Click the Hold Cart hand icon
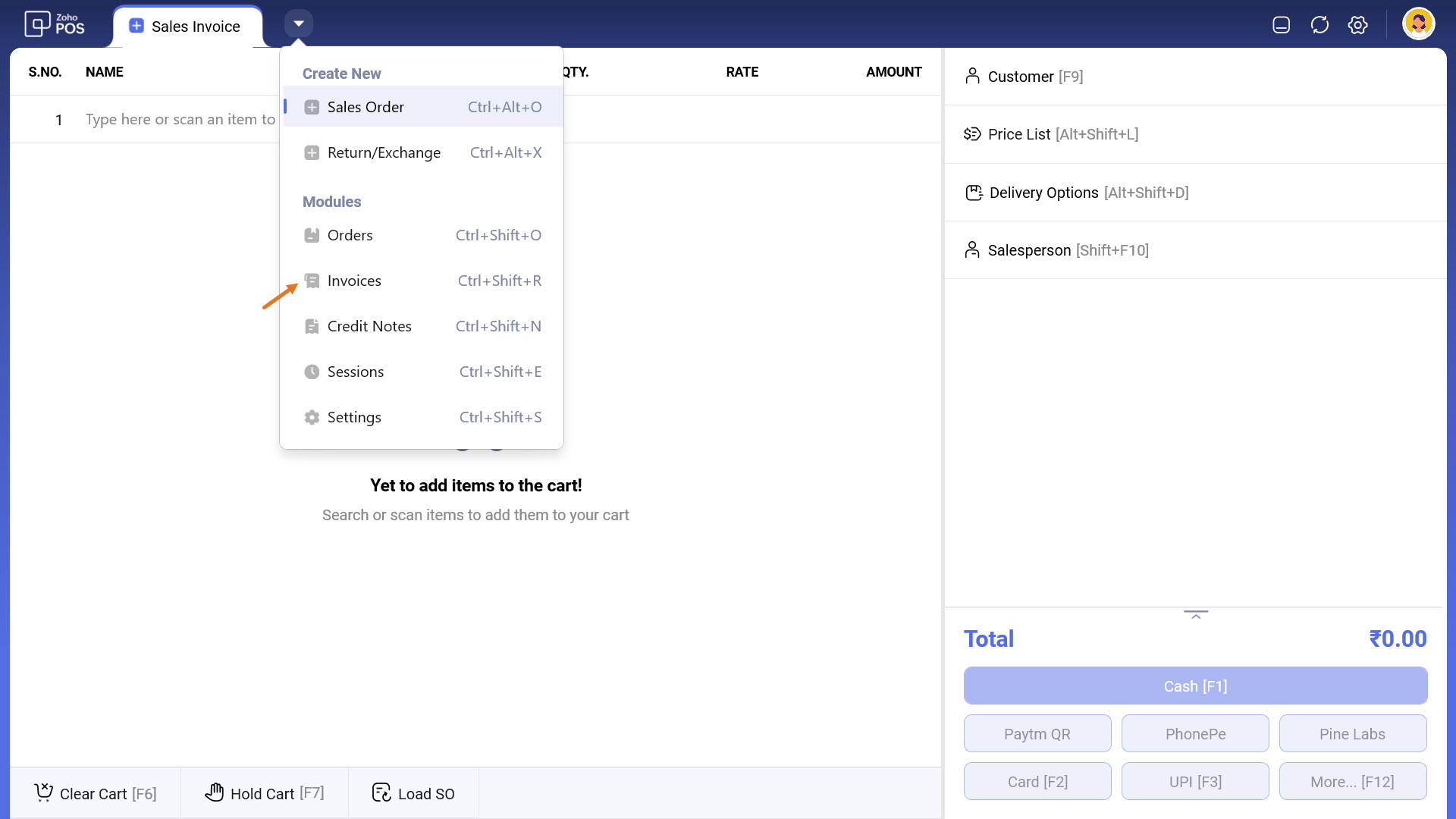The height and width of the screenshot is (819, 1456). [x=215, y=792]
